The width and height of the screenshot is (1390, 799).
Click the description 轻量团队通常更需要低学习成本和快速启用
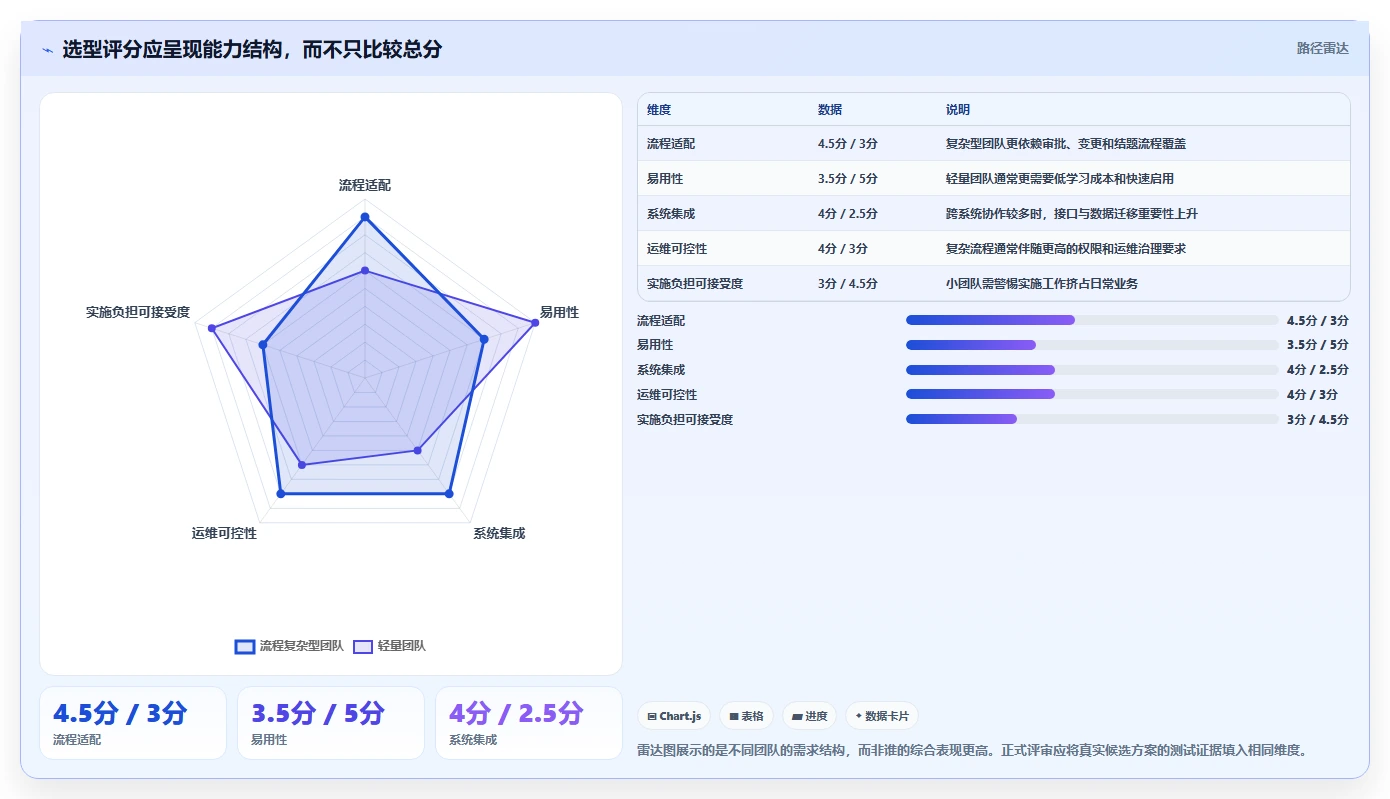[x=1060, y=179]
